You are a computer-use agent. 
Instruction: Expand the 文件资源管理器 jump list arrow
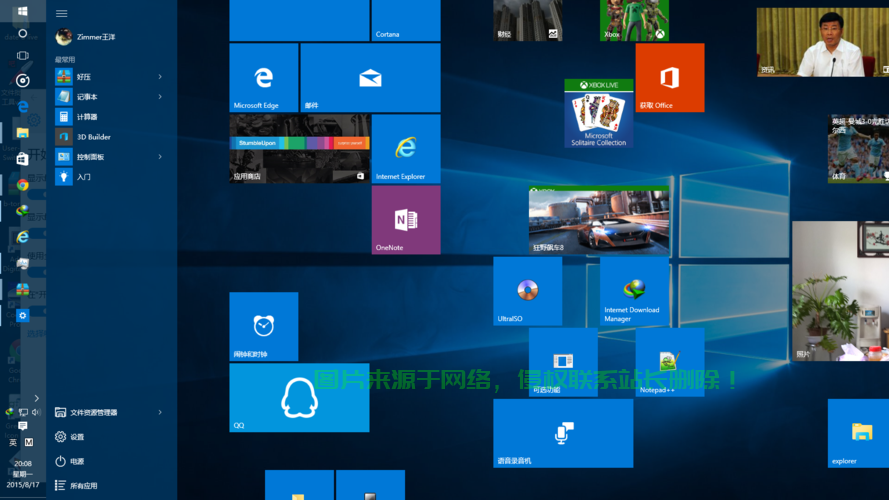[160, 412]
